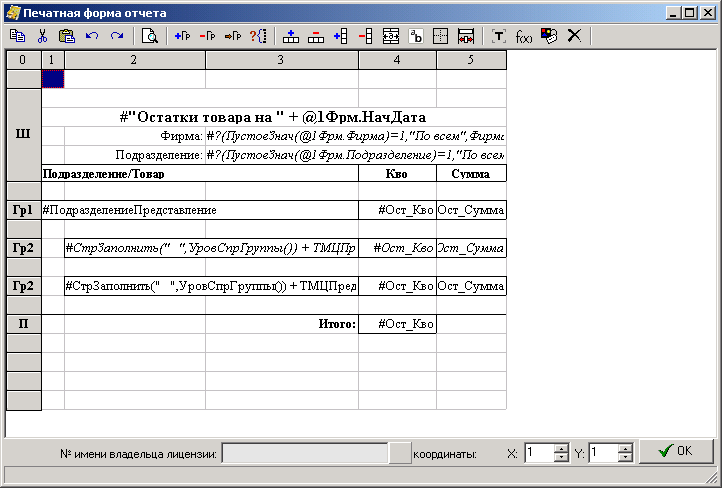Select column header 2
The height and width of the screenshot is (488, 722).
click(x=135, y=60)
